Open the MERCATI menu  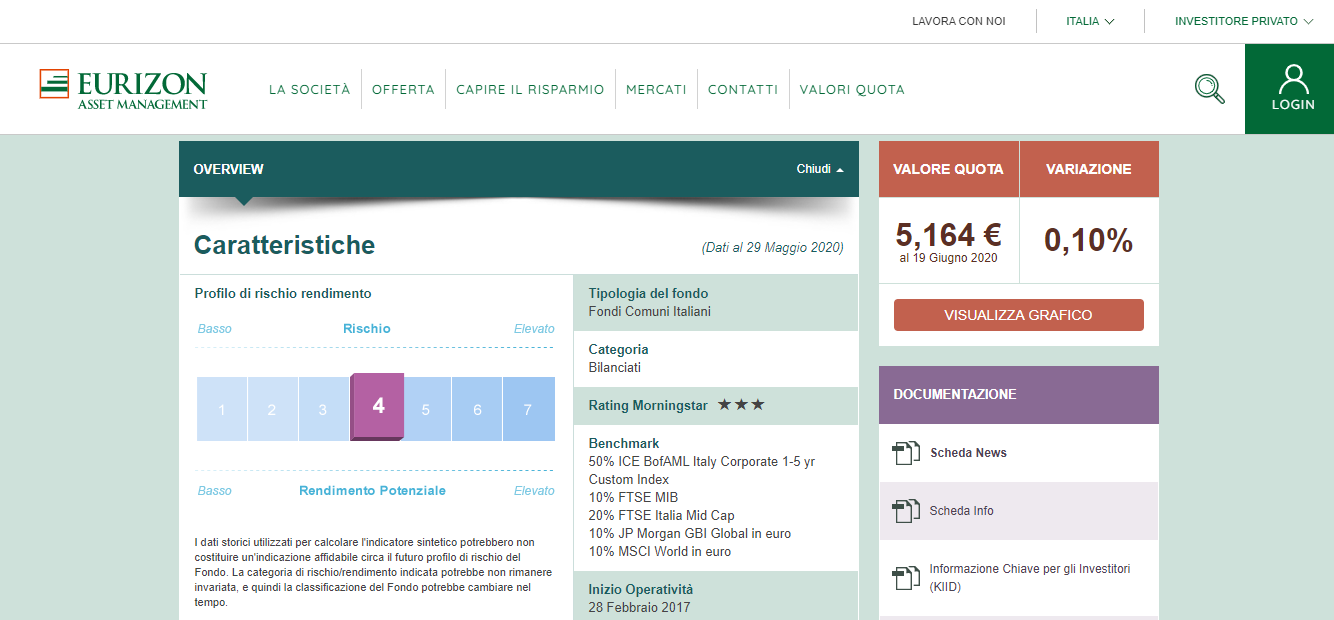pos(656,89)
